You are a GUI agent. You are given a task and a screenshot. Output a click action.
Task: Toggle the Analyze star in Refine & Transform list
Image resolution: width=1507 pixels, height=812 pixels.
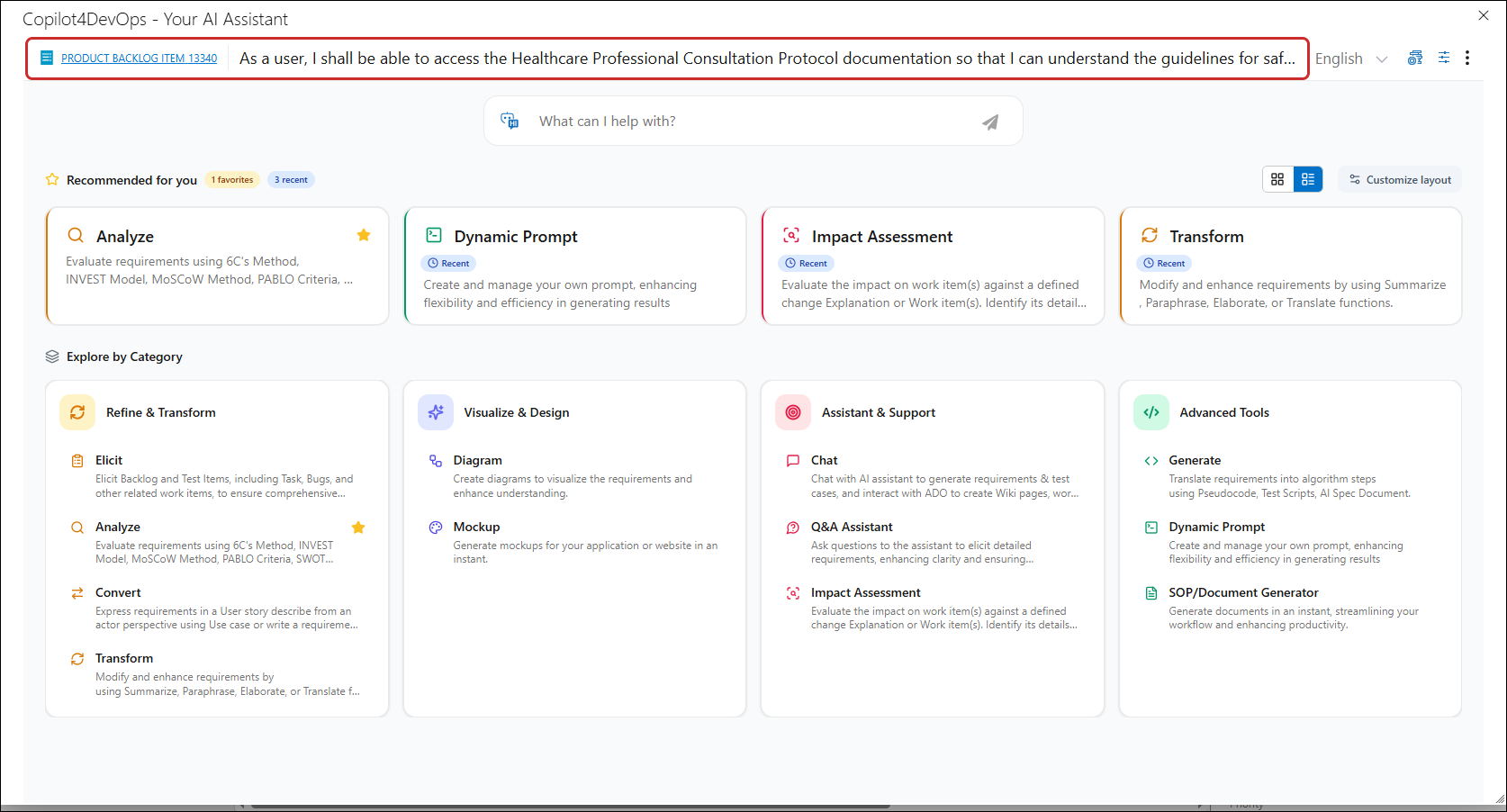click(358, 528)
